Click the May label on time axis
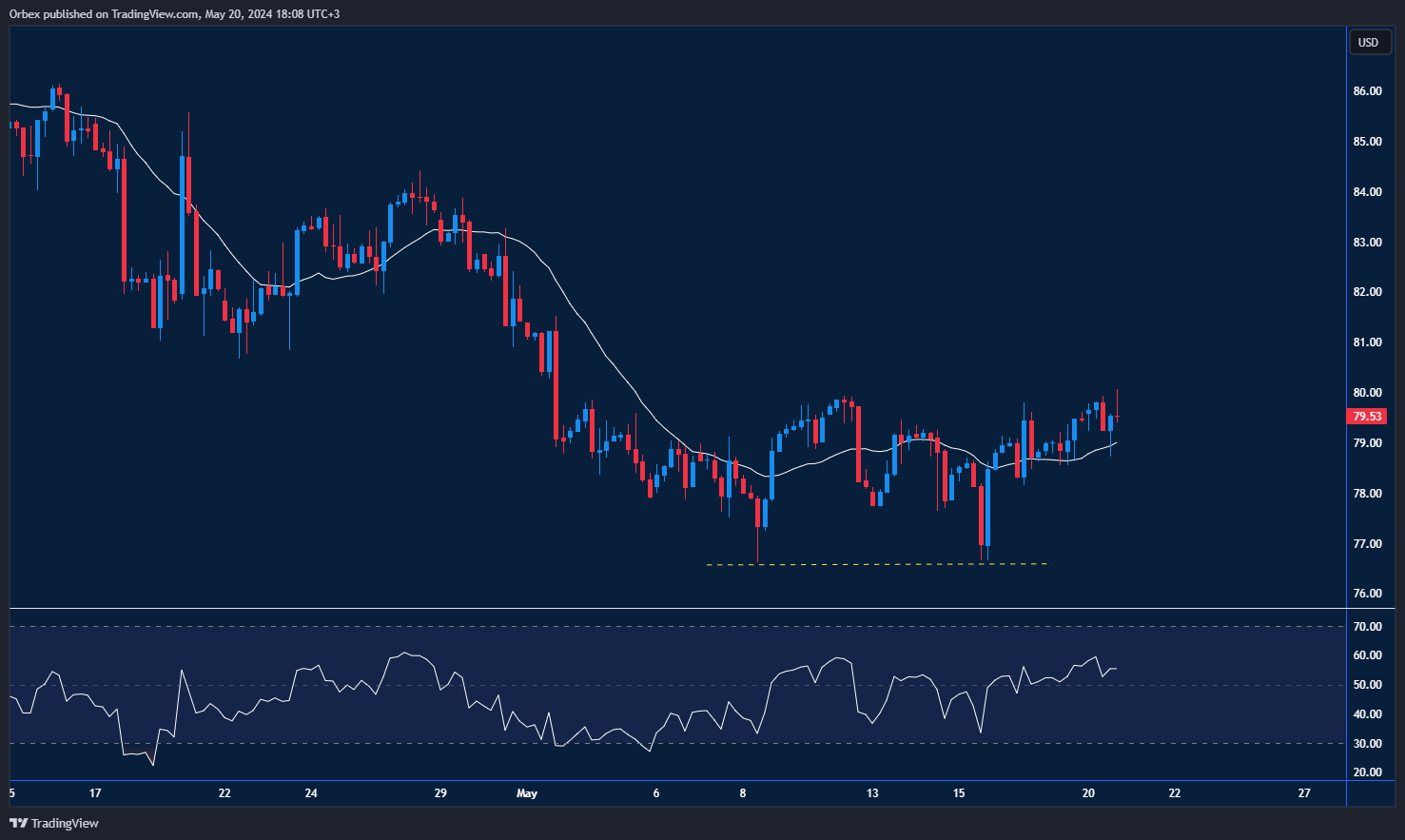 point(526,793)
